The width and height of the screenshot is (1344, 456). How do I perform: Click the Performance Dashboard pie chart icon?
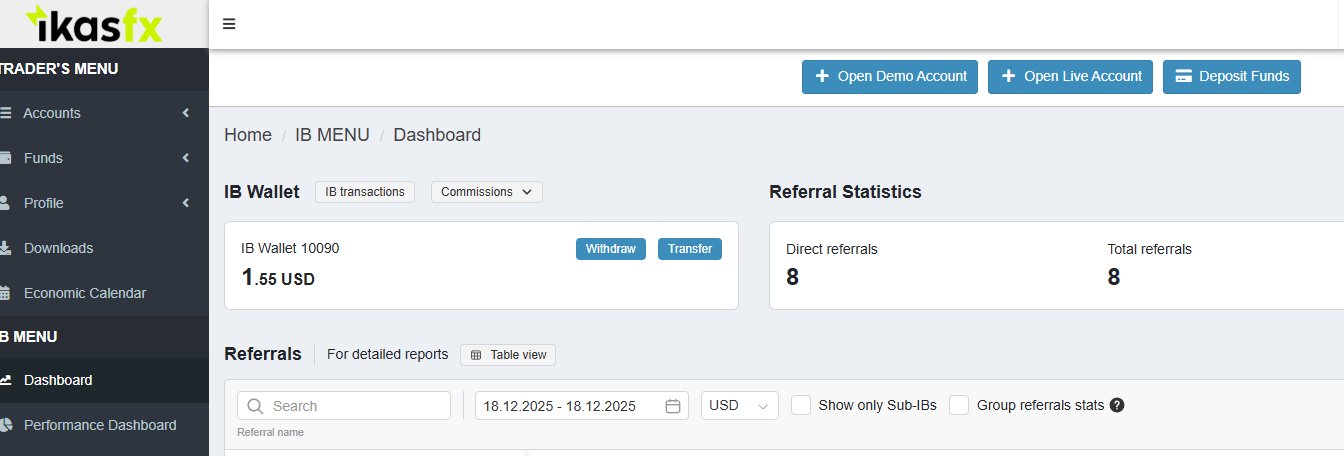[x=5, y=425]
